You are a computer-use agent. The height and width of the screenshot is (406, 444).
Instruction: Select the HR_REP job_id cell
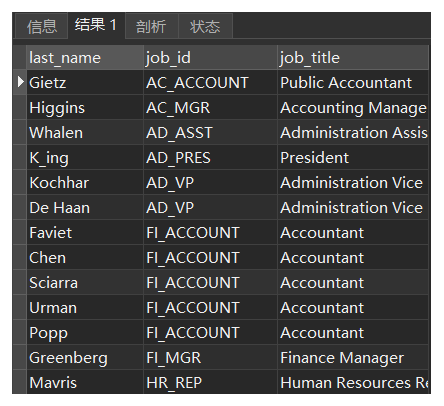[x=210, y=382]
